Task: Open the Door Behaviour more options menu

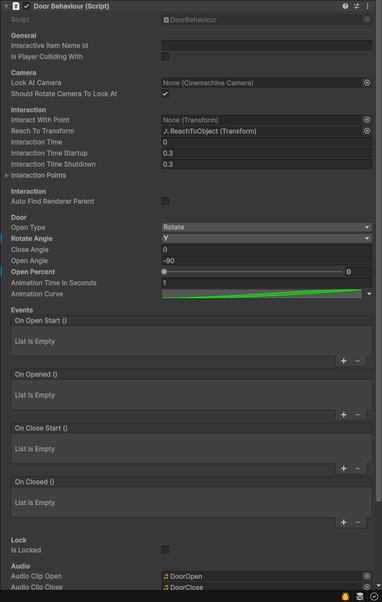Action: click(x=367, y=6)
